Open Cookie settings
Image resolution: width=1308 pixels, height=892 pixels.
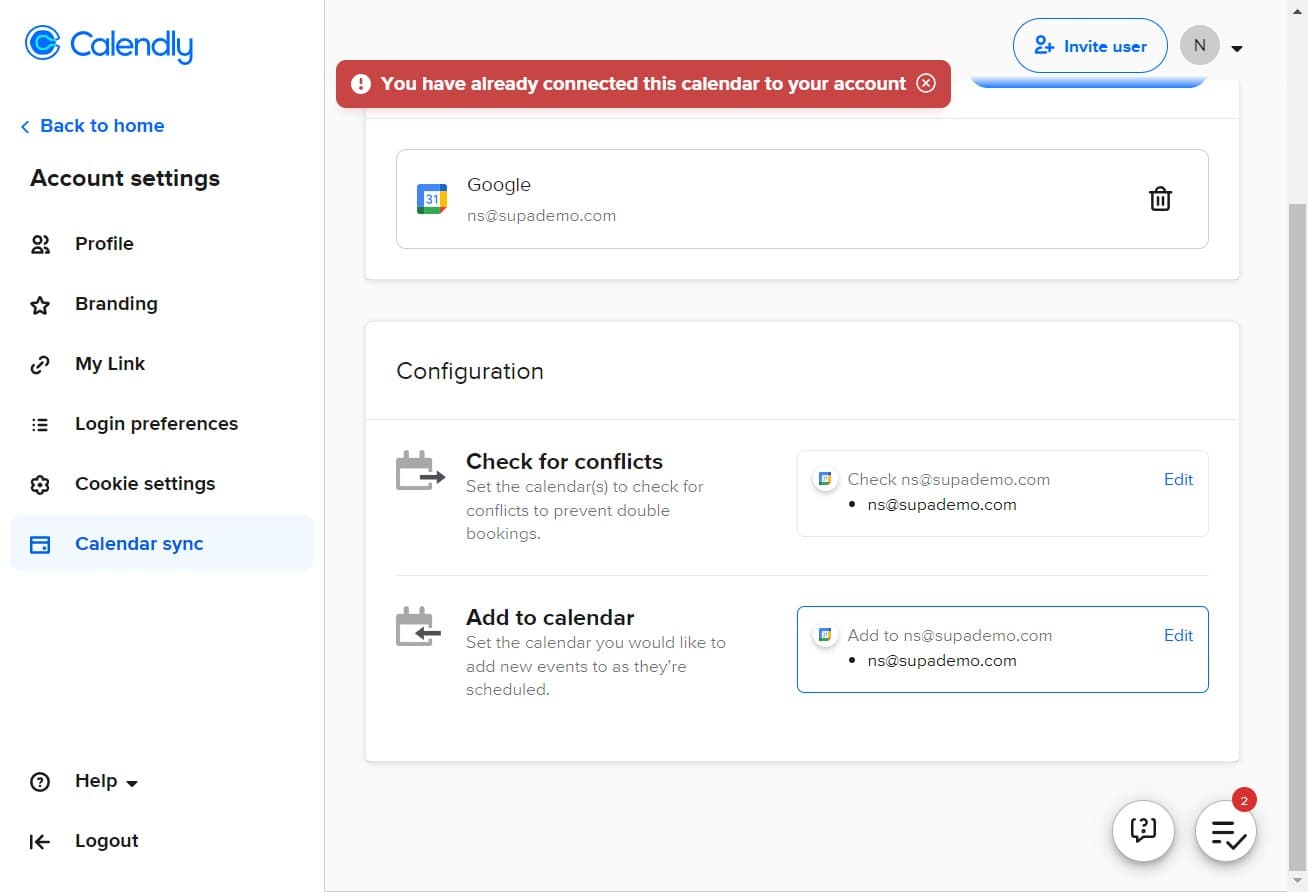pos(144,484)
